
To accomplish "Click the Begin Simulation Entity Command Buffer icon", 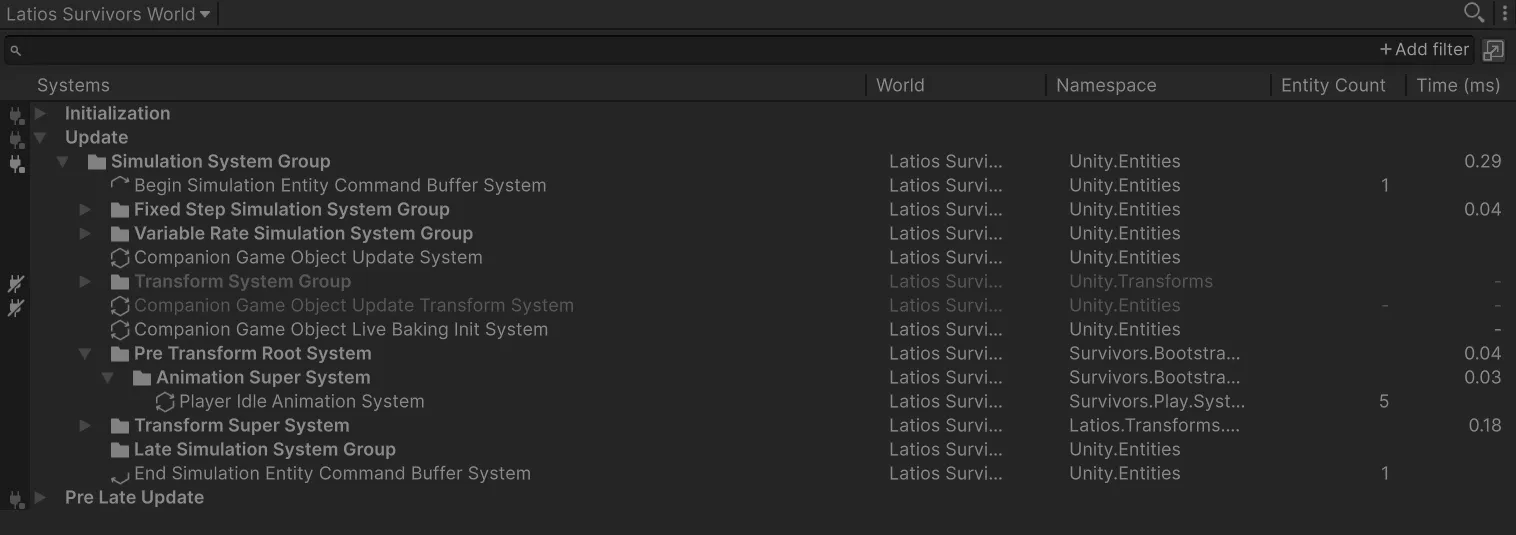I will [x=120, y=186].
